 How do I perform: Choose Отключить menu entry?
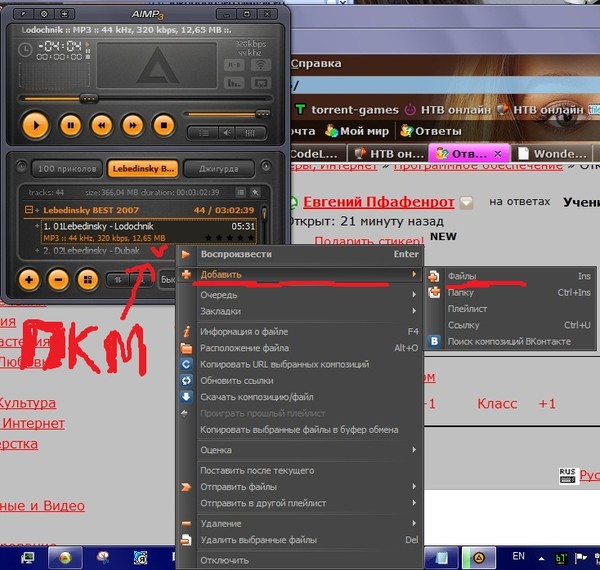[x=300, y=560]
